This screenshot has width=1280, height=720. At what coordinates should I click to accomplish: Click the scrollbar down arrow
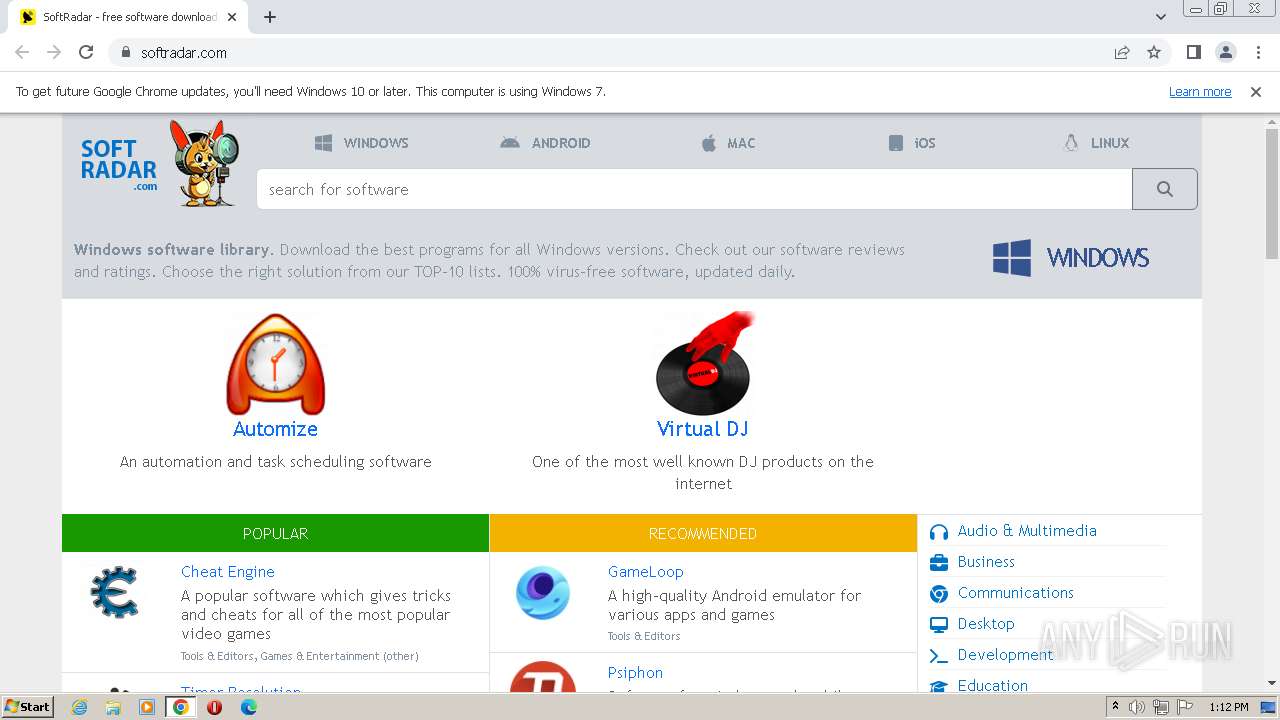tap(1272, 684)
